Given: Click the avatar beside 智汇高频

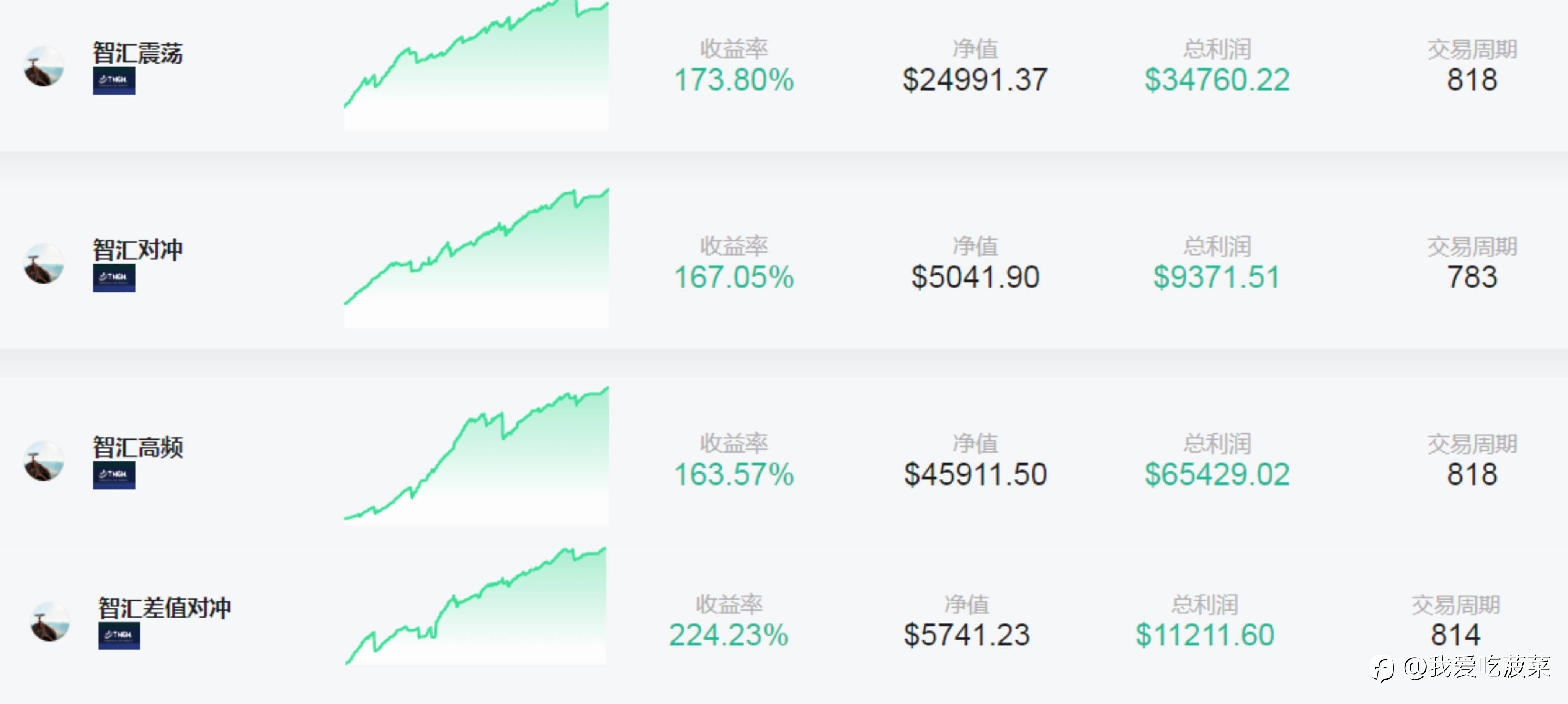Looking at the screenshot, I should (x=44, y=461).
